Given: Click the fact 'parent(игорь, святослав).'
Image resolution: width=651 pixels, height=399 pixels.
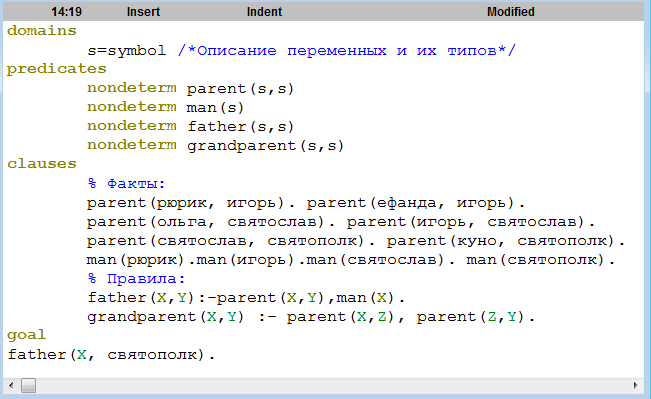Looking at the screenshot, I should point(471,222).
